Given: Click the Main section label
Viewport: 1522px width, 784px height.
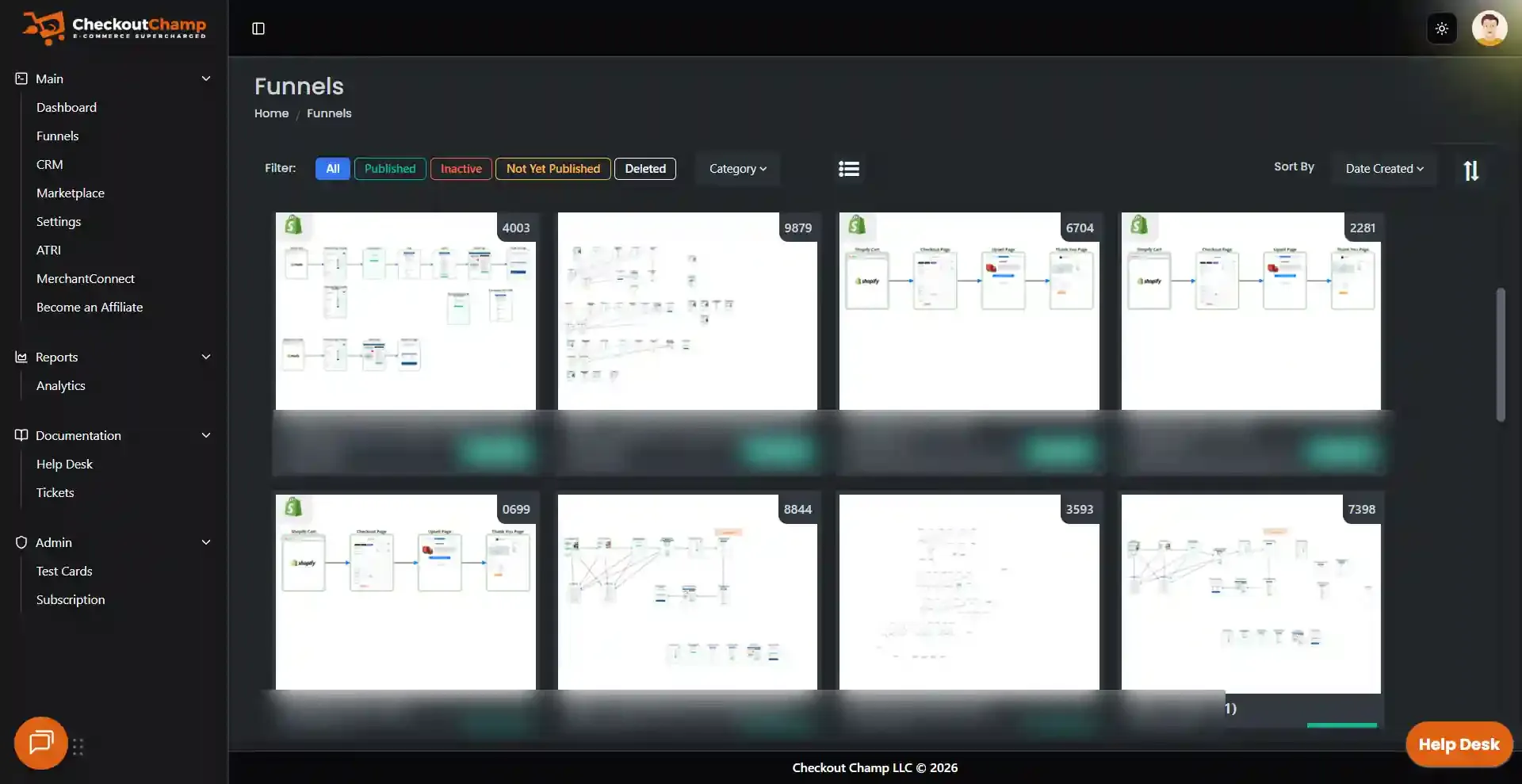Looking at the screenshot, I should [49, 78].
